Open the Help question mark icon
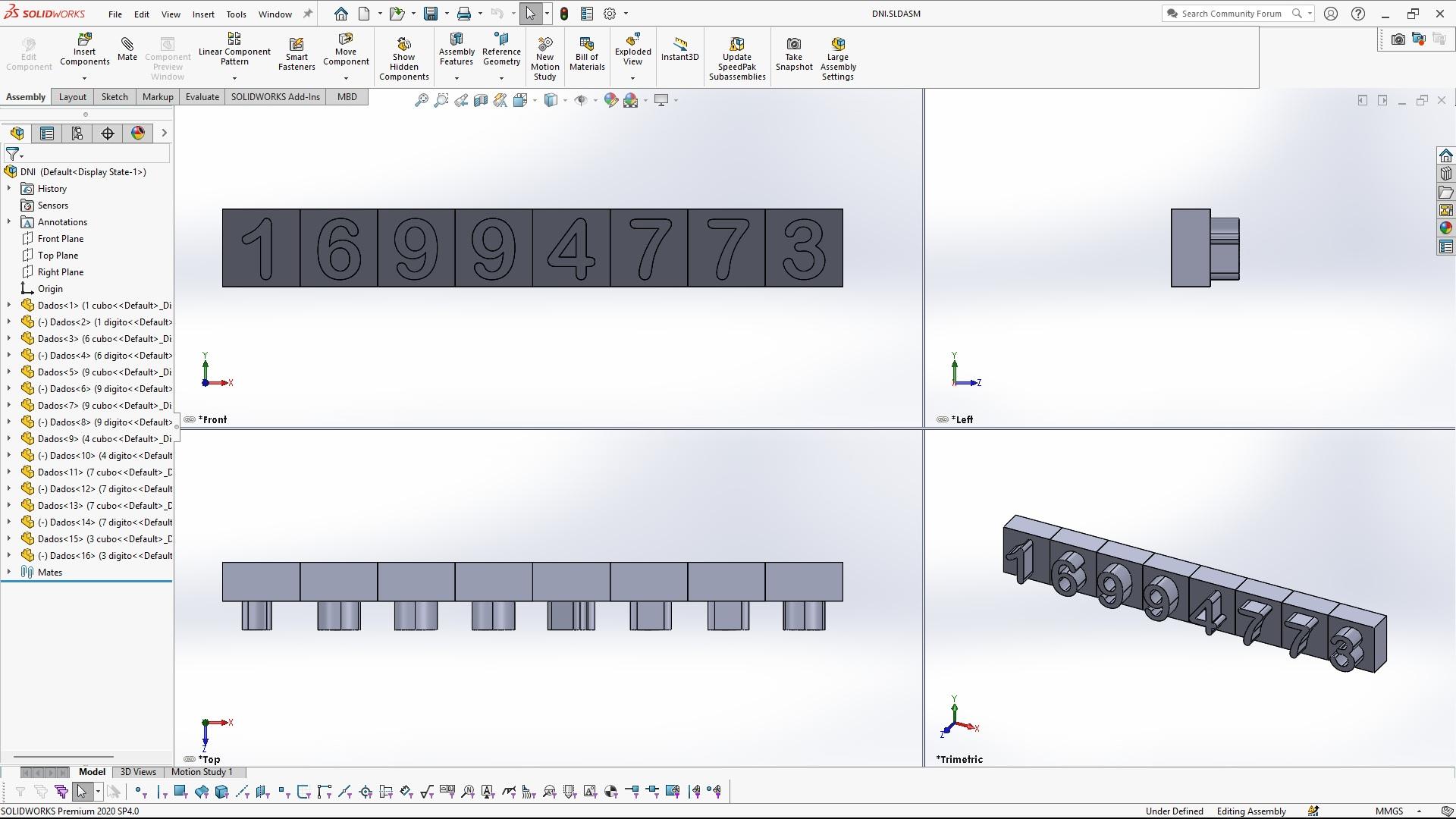The height and width of the screenshot is (819, 1456). point(1358,14)
